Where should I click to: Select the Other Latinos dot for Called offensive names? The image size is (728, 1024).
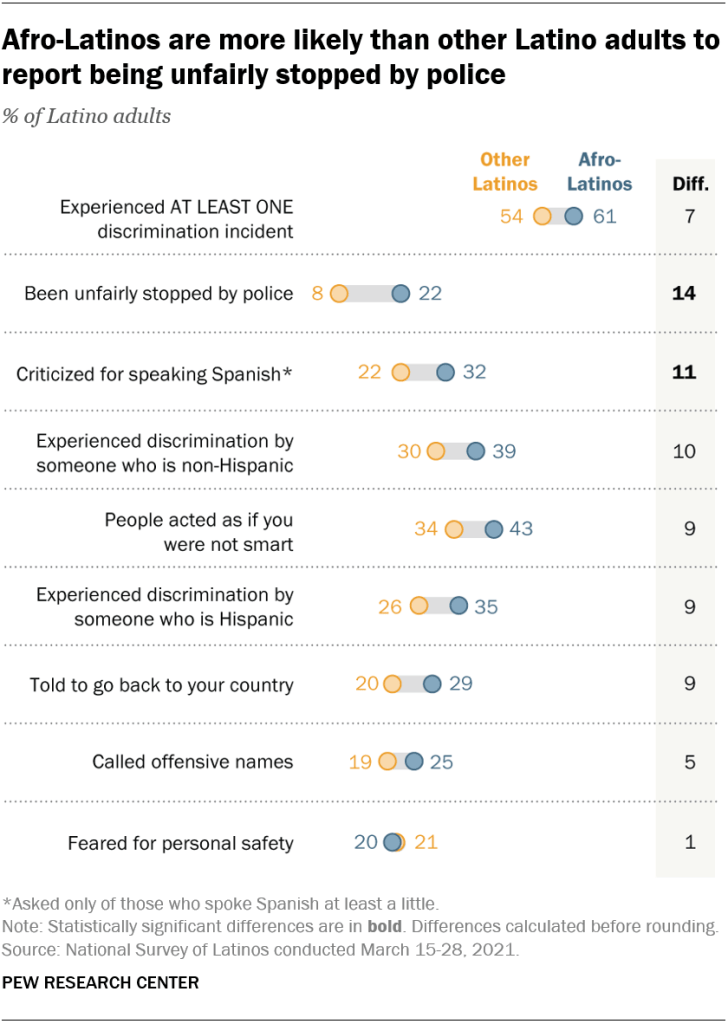pos(388,763)
